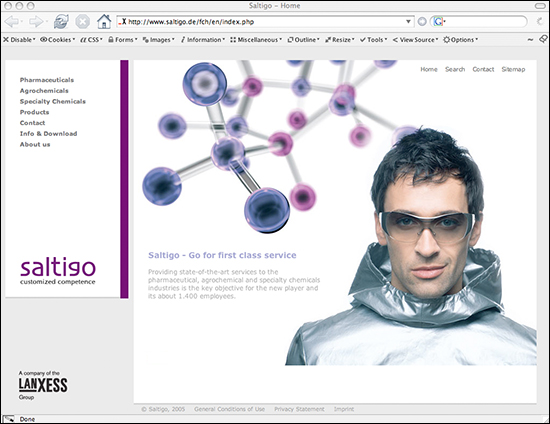Click the Google search engine icon
550x424 pixels.
point(438,22)
